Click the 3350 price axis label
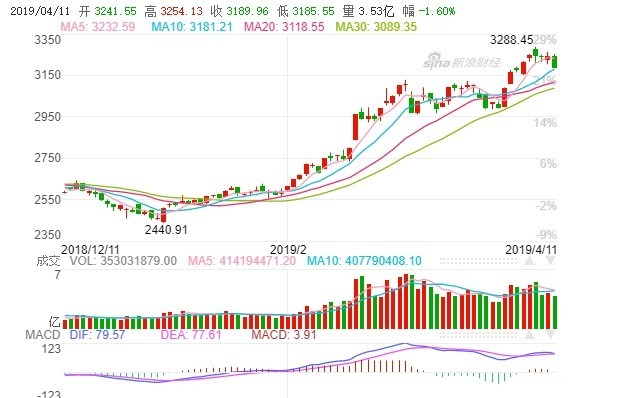The height and width of the screenshot is (398, 621). (x=48, y=40)
